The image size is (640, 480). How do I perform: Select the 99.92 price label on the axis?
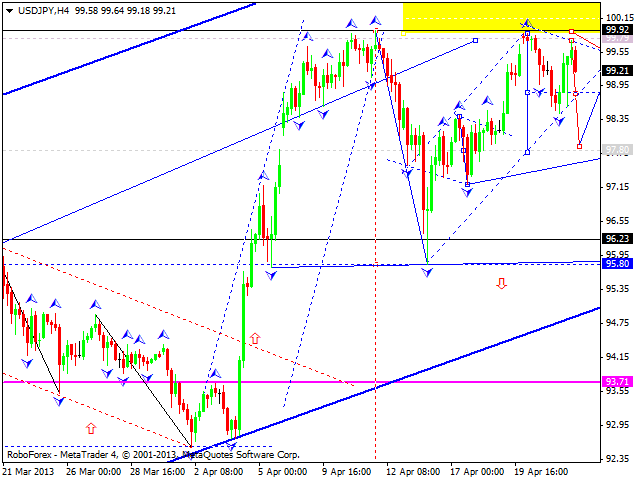tap(617, 31)
